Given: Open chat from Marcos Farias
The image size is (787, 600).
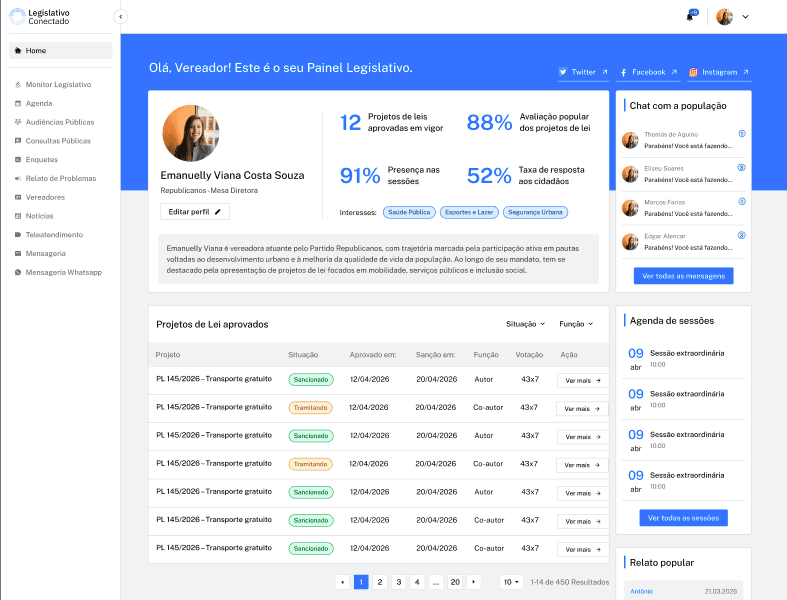Looking at the screenshot, I should click(x=684, y=208).
